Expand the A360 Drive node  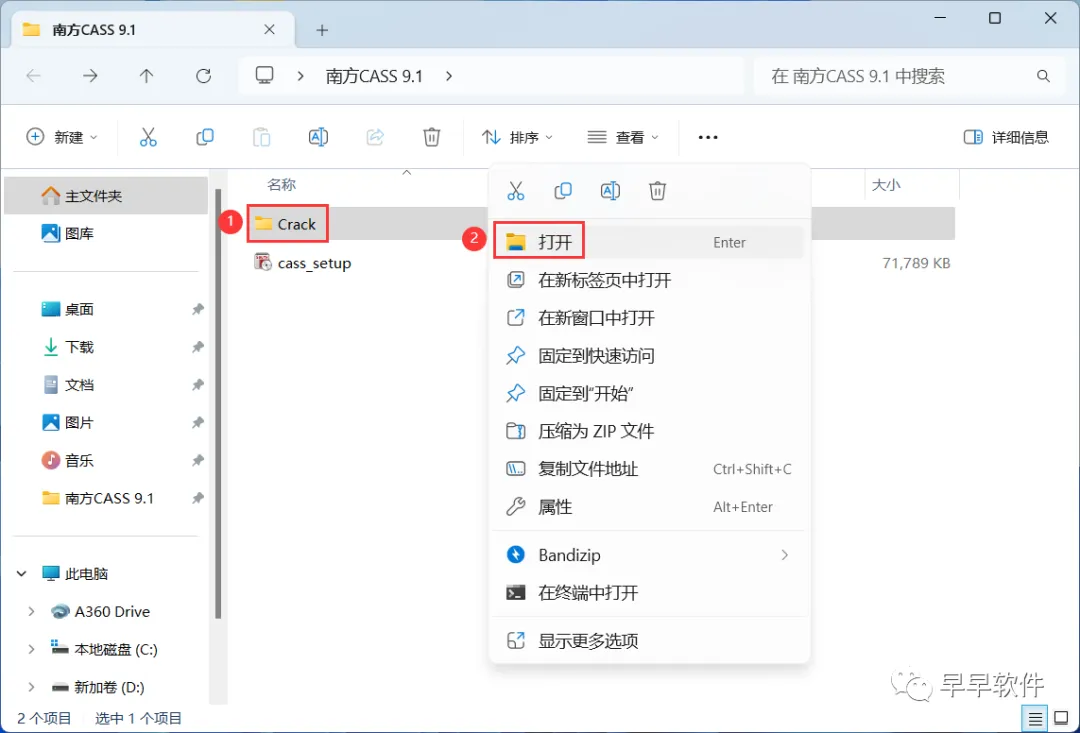pos(31,611)
